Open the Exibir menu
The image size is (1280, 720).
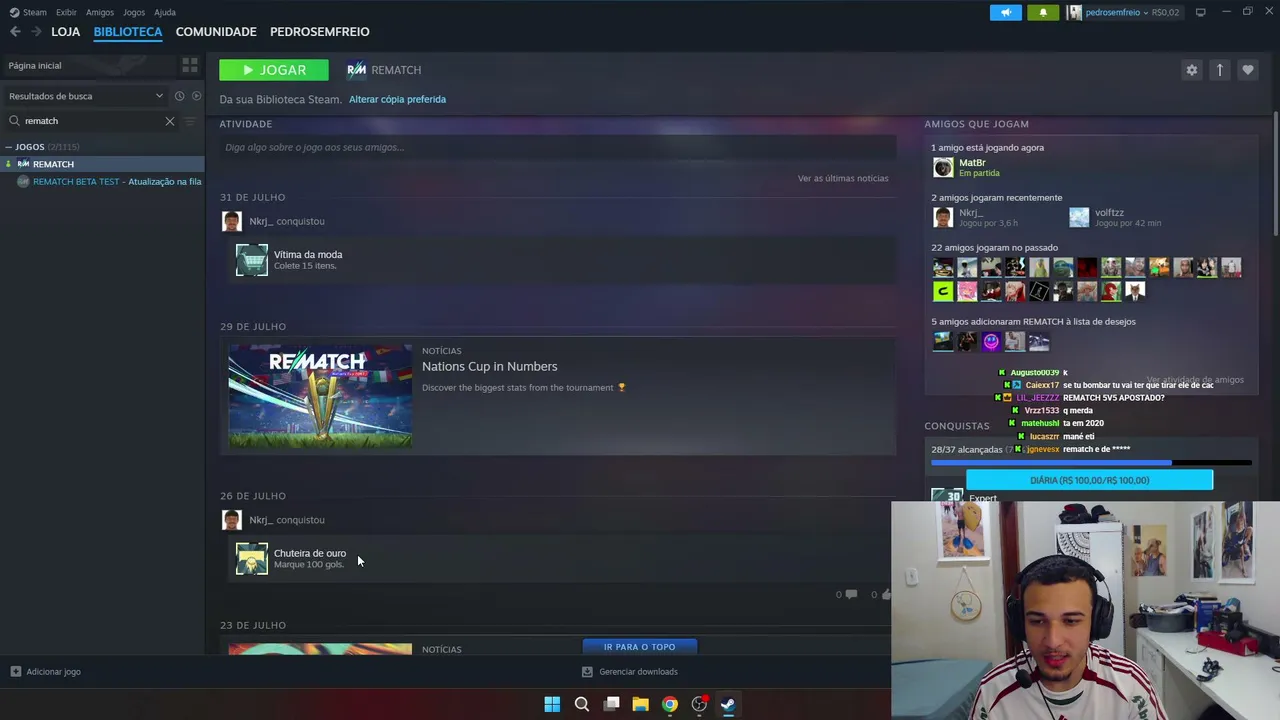(x=66, y=12)
